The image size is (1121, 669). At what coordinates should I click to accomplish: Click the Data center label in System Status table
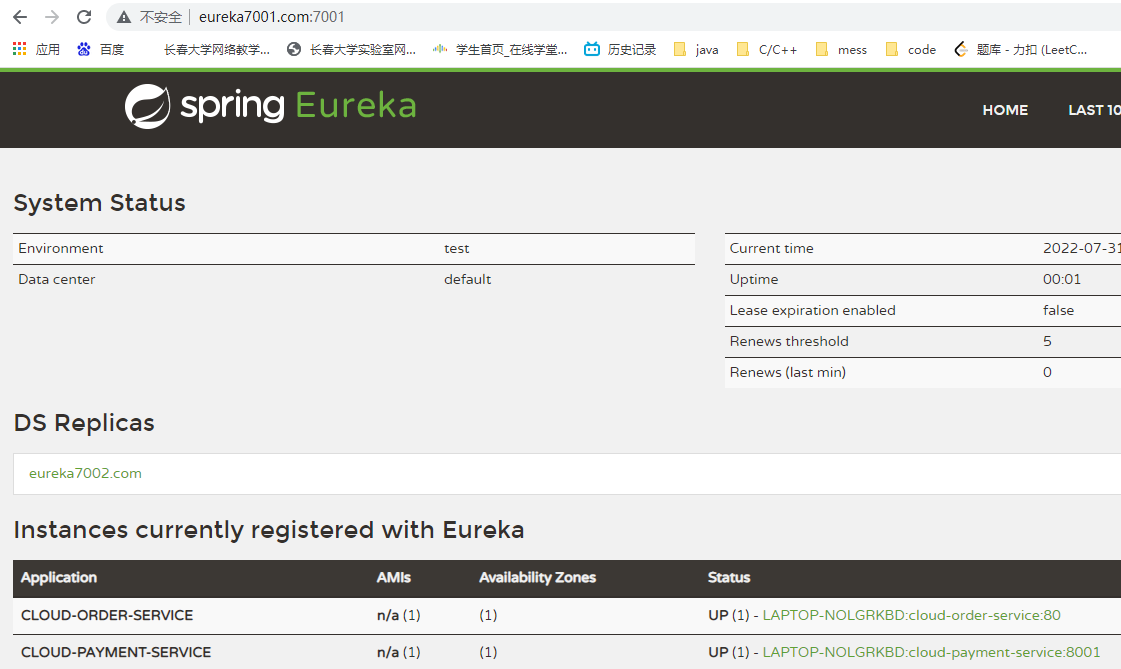point(56,279)
